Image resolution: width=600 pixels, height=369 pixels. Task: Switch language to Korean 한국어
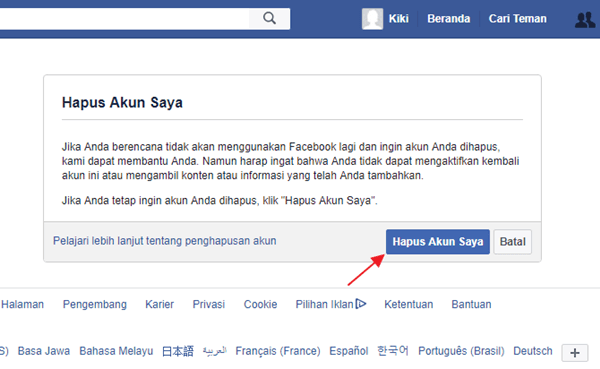click(x=393, y=351)
